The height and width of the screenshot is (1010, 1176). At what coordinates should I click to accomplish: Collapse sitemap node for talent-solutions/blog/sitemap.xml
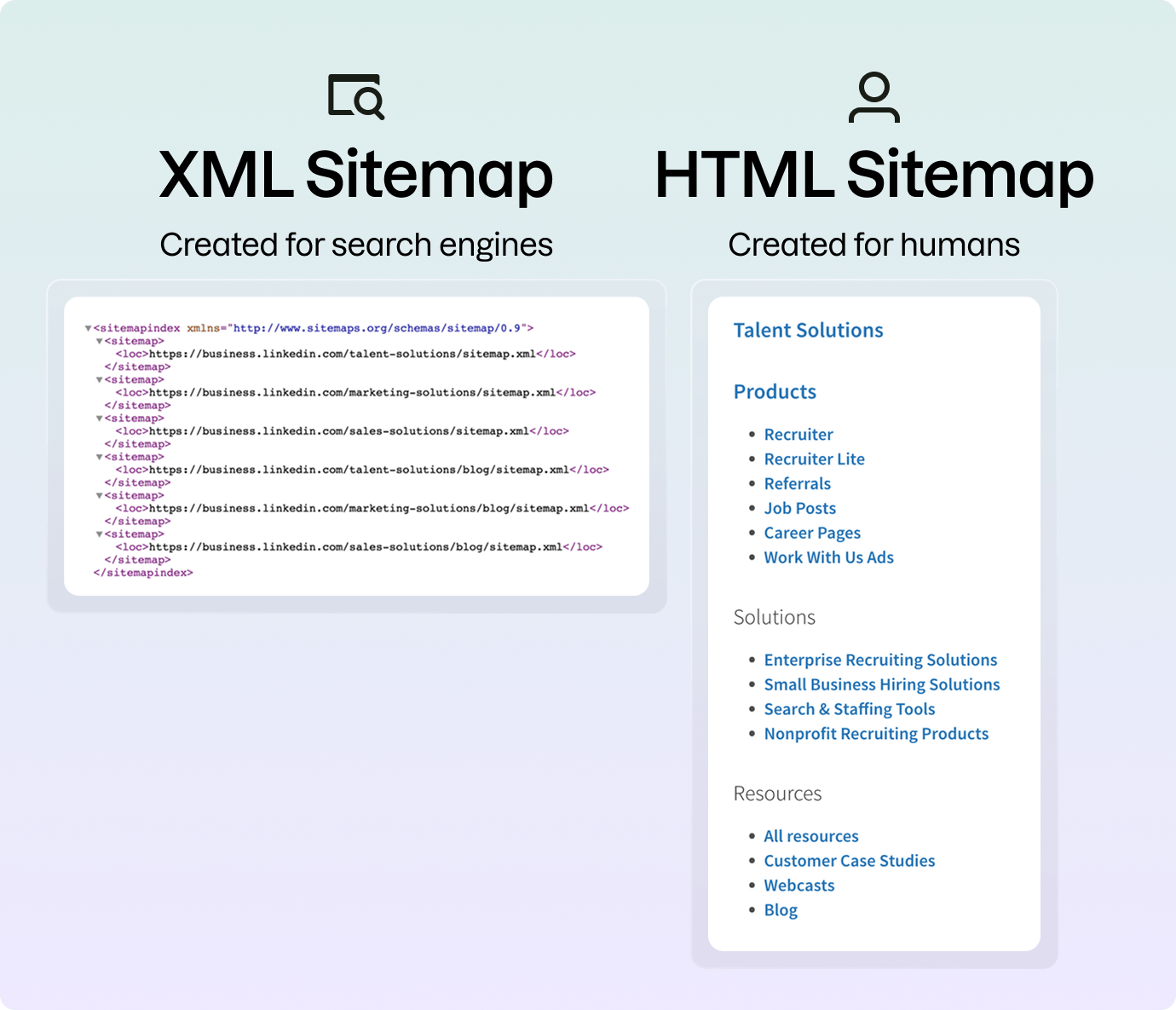[99, 457]
